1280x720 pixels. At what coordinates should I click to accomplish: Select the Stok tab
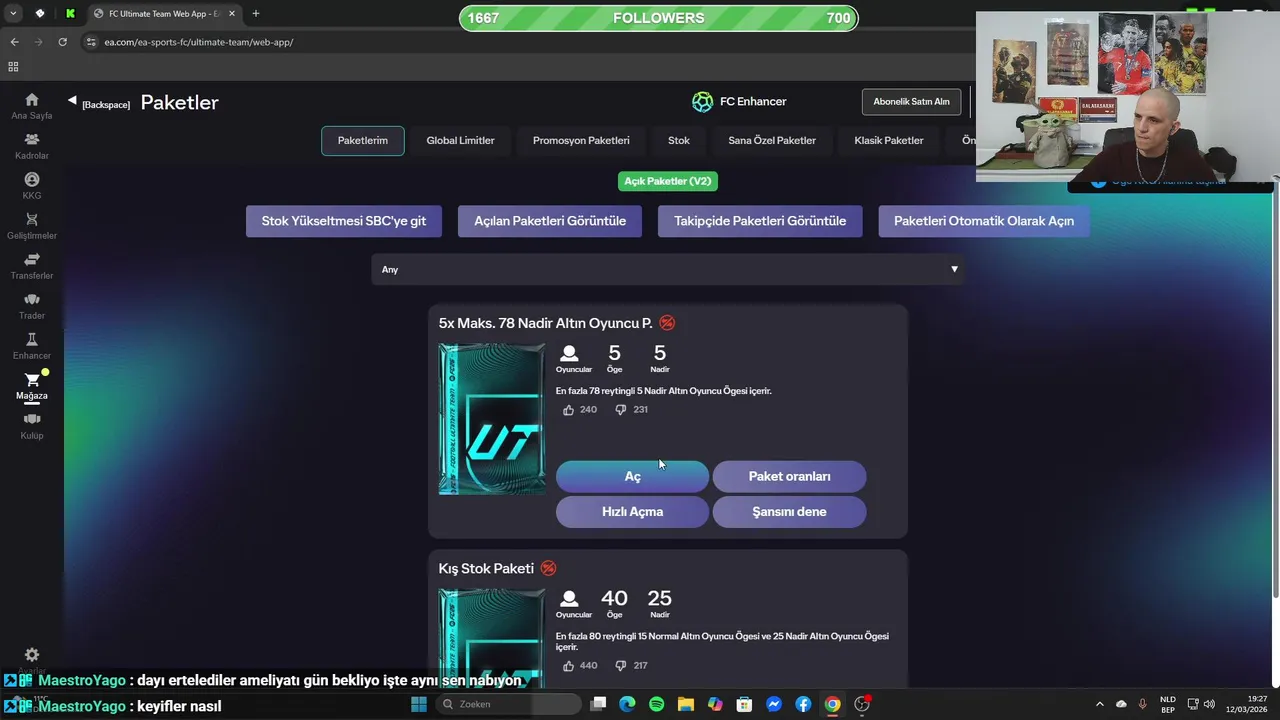pyautogui.click(x=679, y=141)
